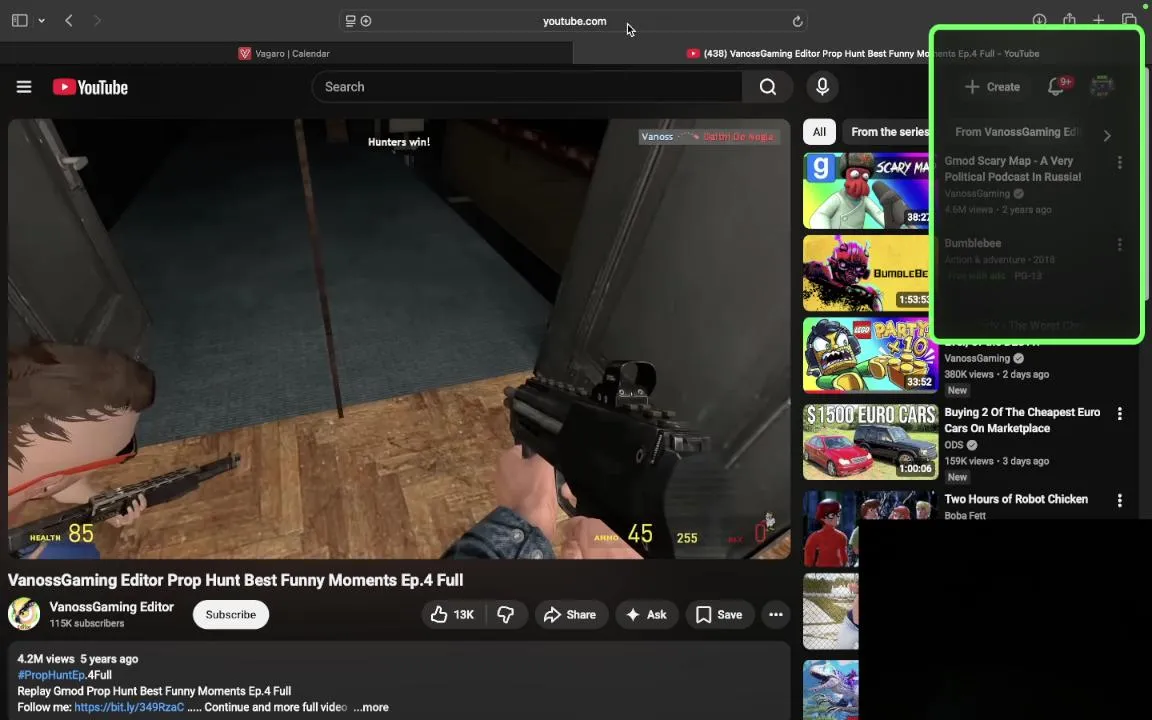Click the video title below player
Viewport: 1152px width, 720px height.
click(235, 580)
